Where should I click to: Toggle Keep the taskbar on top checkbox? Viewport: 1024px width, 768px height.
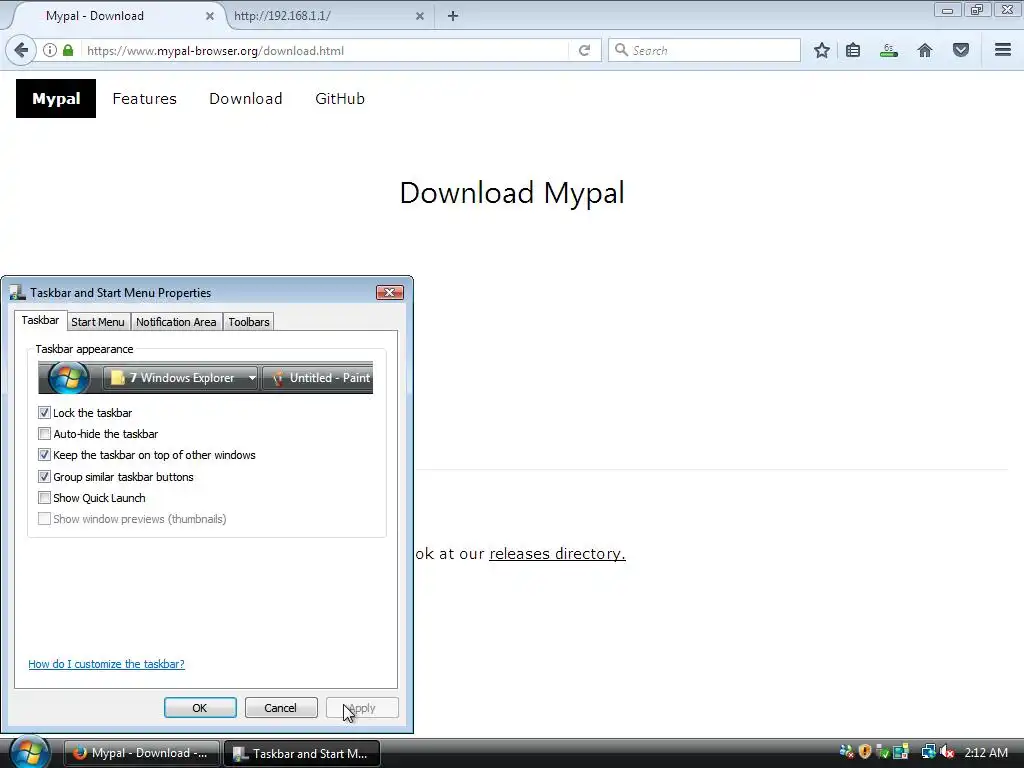[x=44, y=455]
